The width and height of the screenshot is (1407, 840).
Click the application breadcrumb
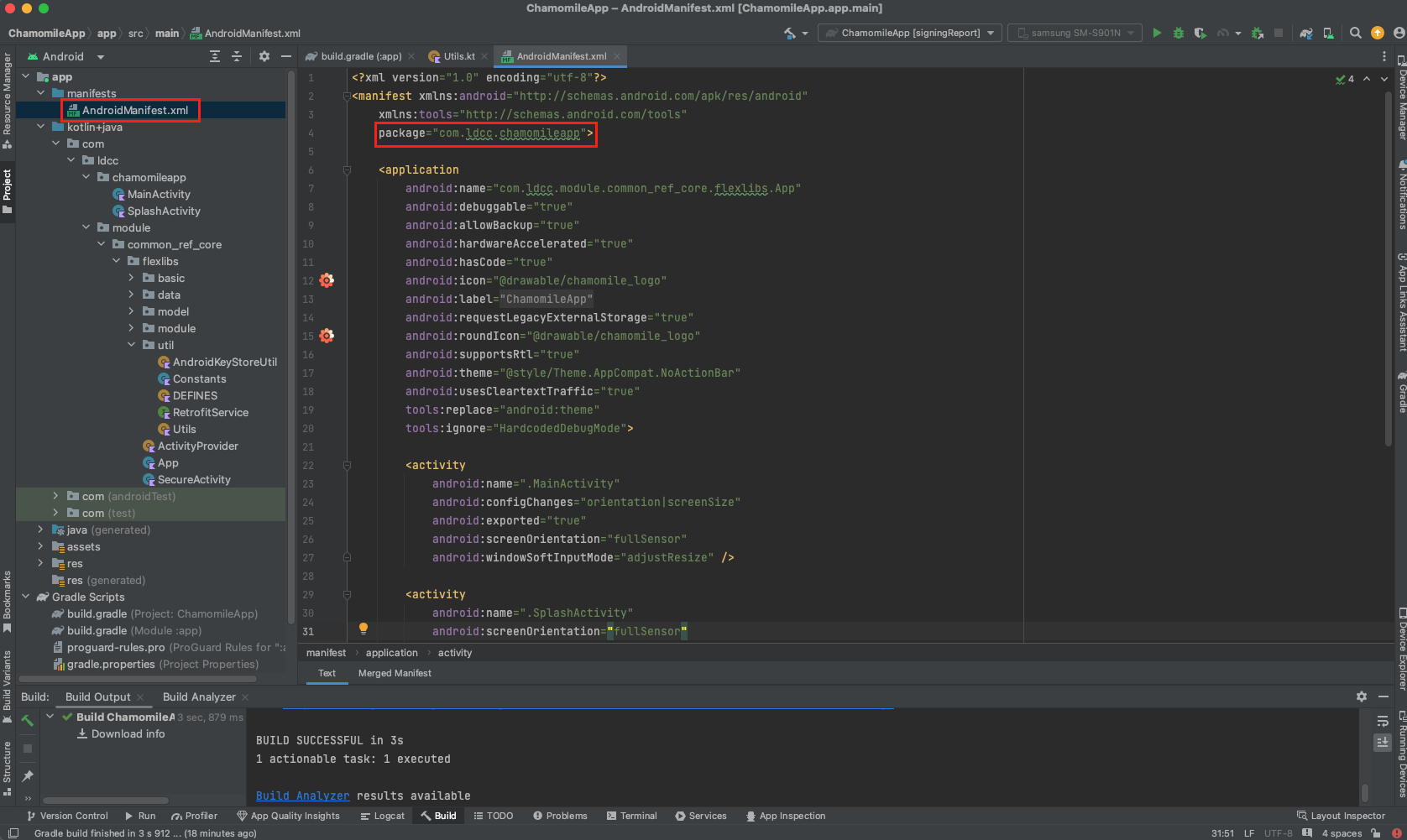pyautogui.click(x=391, y=653)
